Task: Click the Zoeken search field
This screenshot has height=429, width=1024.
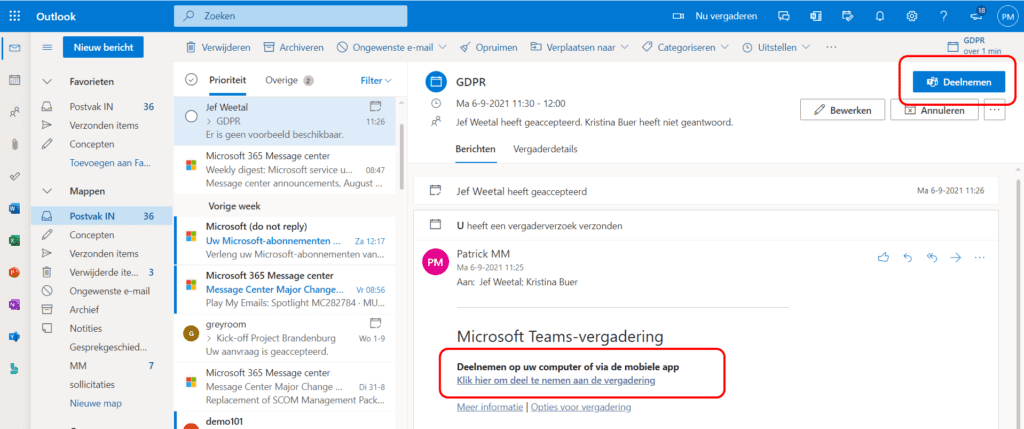Action: pyautogui.click(x=291, y=16)
